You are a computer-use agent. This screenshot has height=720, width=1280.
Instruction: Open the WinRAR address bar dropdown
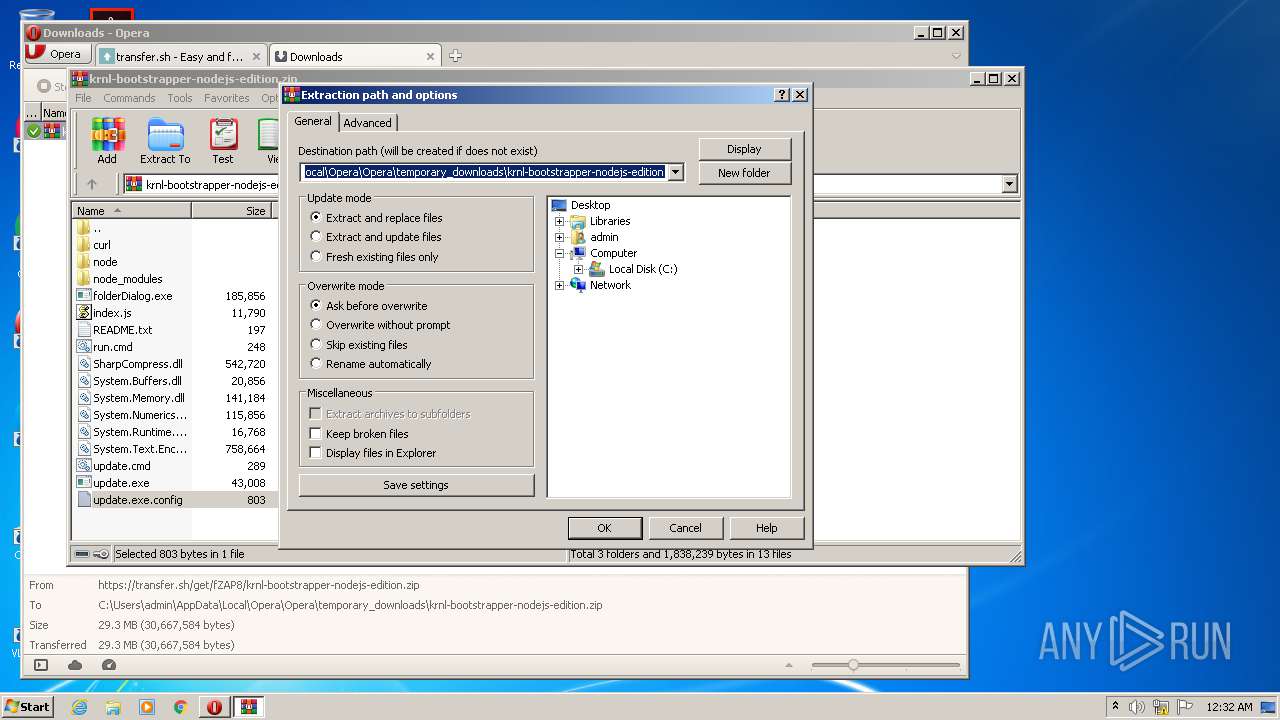click(1009, 184)
